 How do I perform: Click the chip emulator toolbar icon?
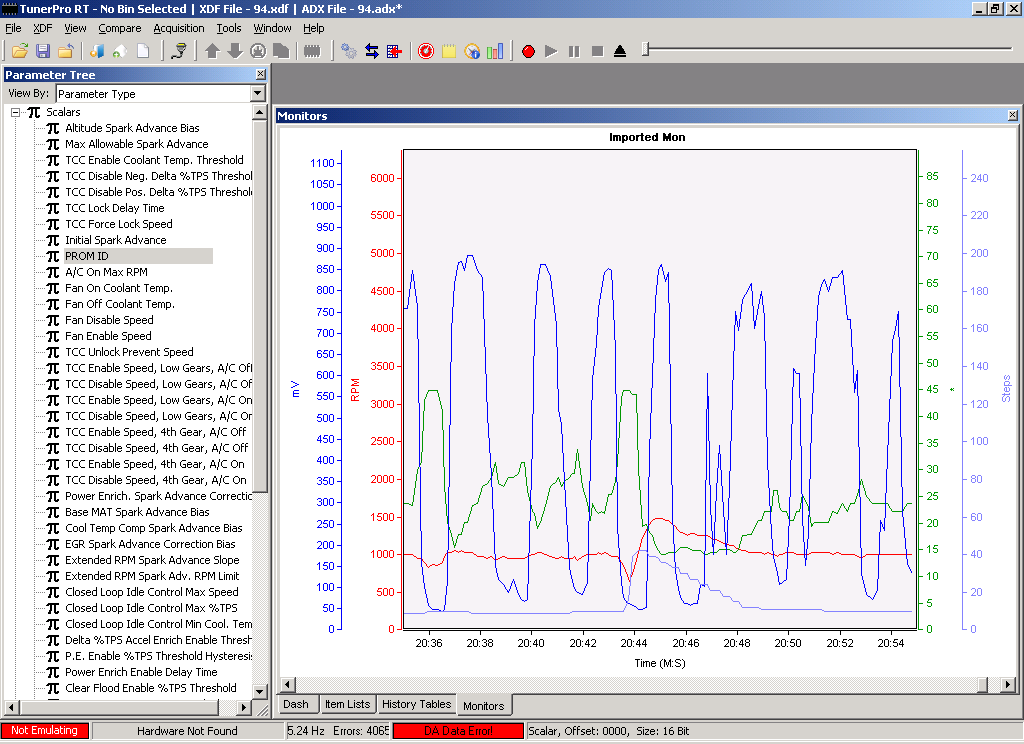point(312,51)
